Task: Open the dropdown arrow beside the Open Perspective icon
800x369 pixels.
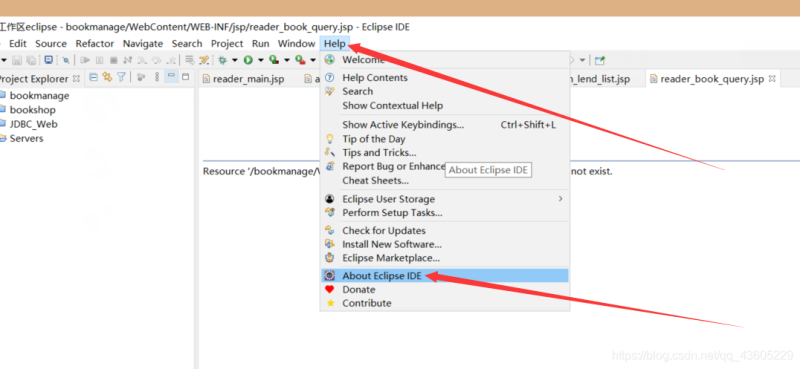Action: coord(583,60)
